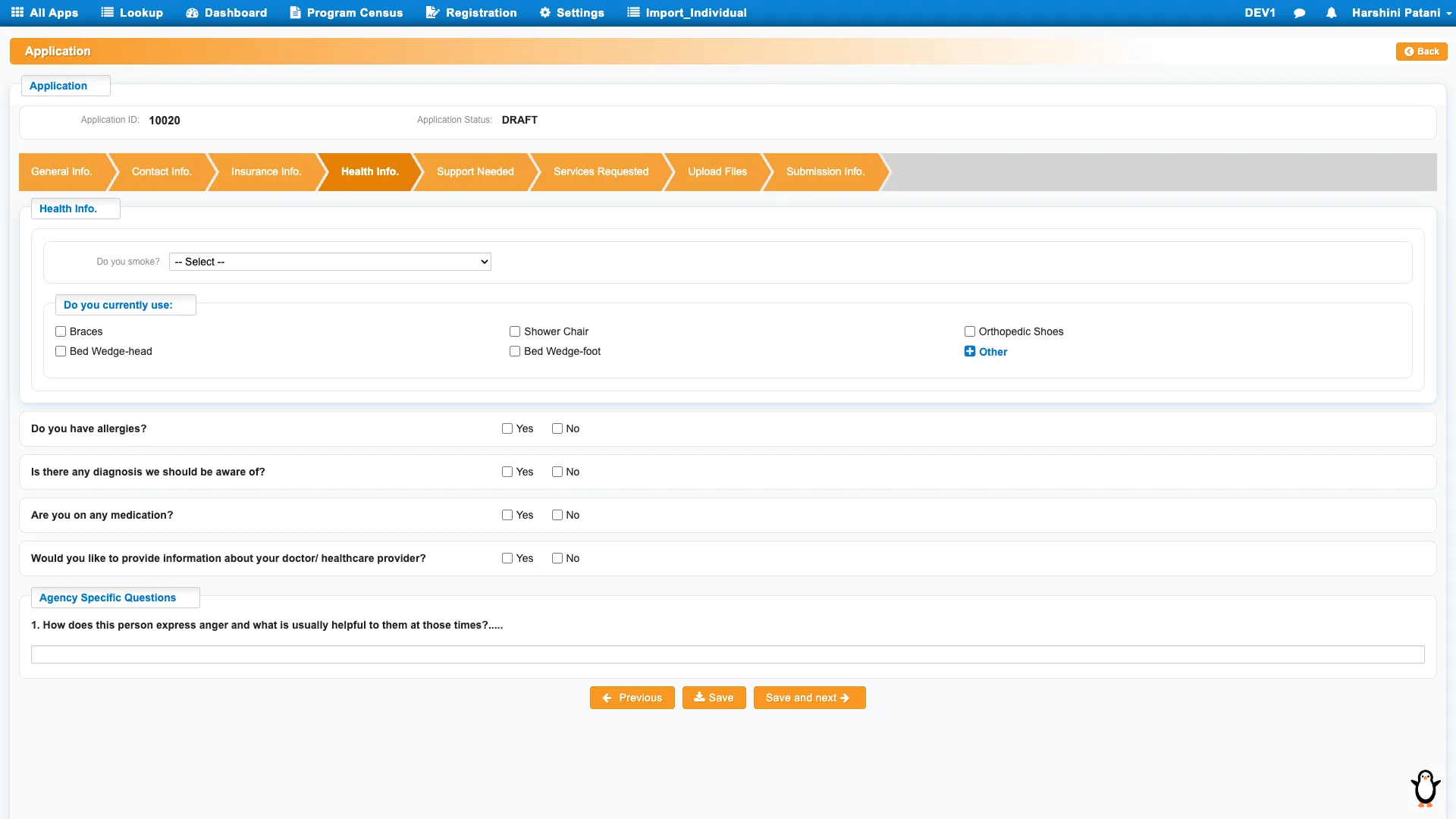
Task: Check the Bed Wedge-foot checkbox
Action: pyautogui.click(x=515, y=351)
